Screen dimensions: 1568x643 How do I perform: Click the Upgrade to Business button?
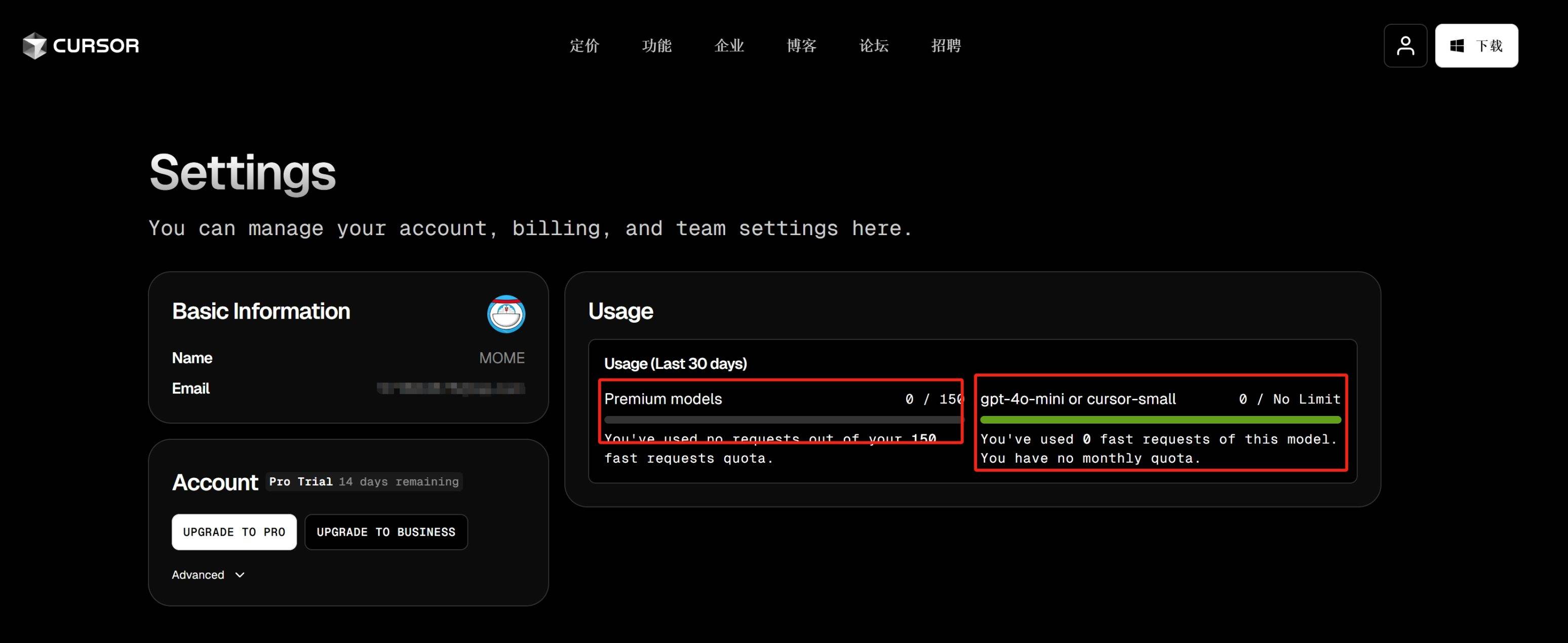pos(386,532)
